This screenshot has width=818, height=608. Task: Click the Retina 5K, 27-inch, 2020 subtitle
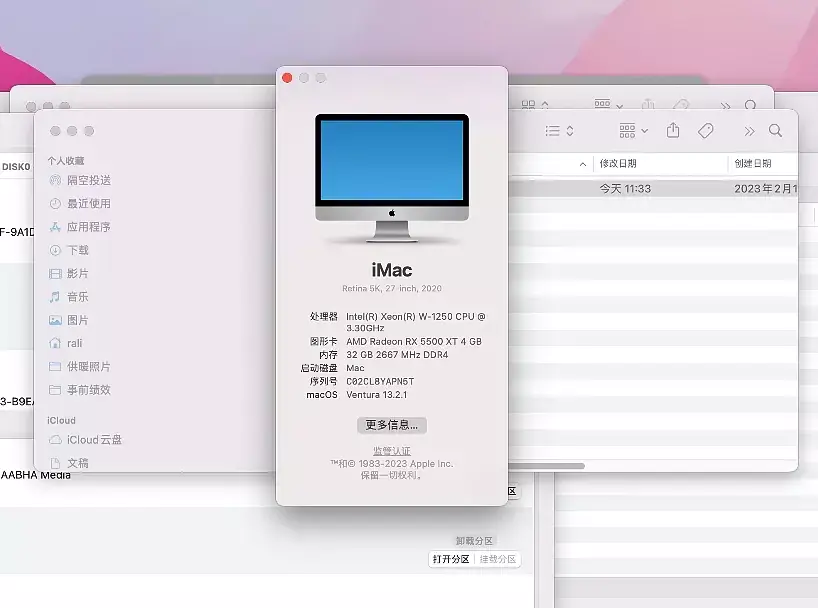tap(392, 288)
